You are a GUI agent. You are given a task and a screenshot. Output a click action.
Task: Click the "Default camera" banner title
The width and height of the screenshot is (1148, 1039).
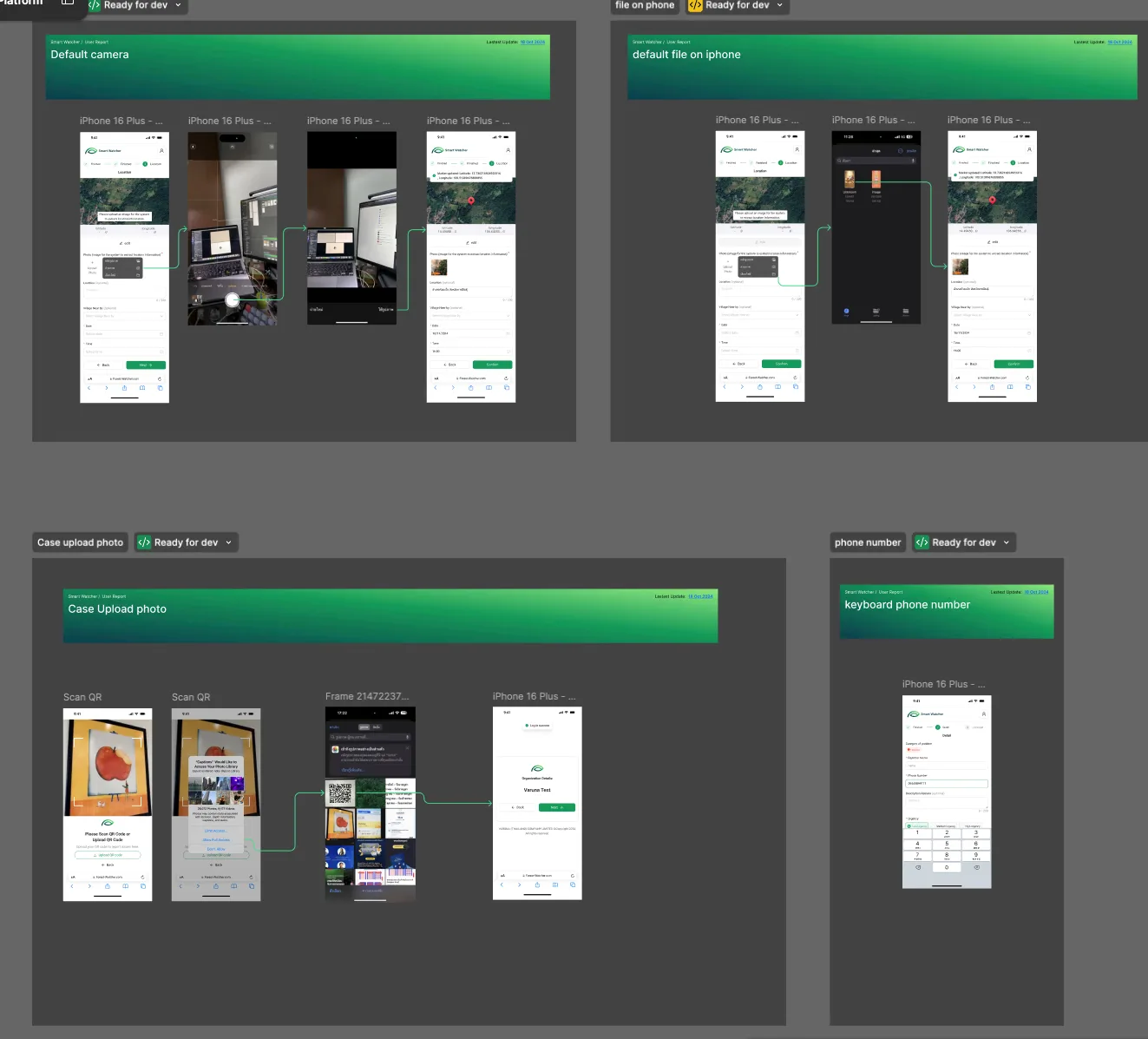coord(89,54)
